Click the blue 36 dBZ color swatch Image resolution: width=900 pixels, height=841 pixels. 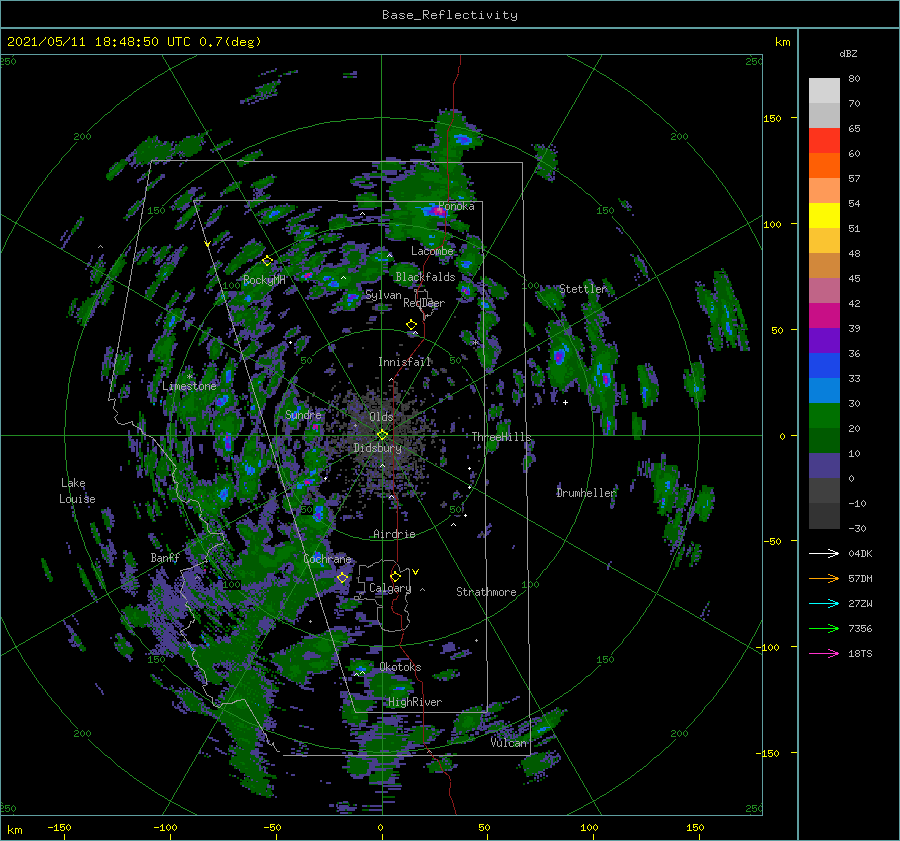click(x=824, y=365)
